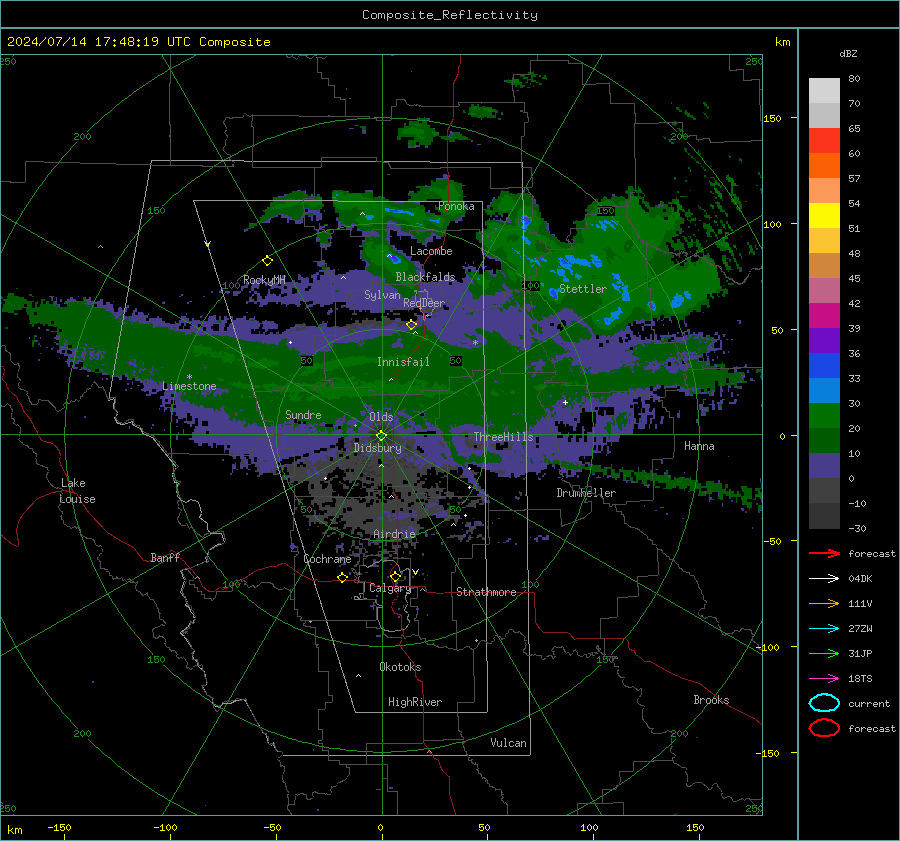The image size is (900, 841).
Task: Click the purple 10 dBZ color swatch
Action: 824,466
